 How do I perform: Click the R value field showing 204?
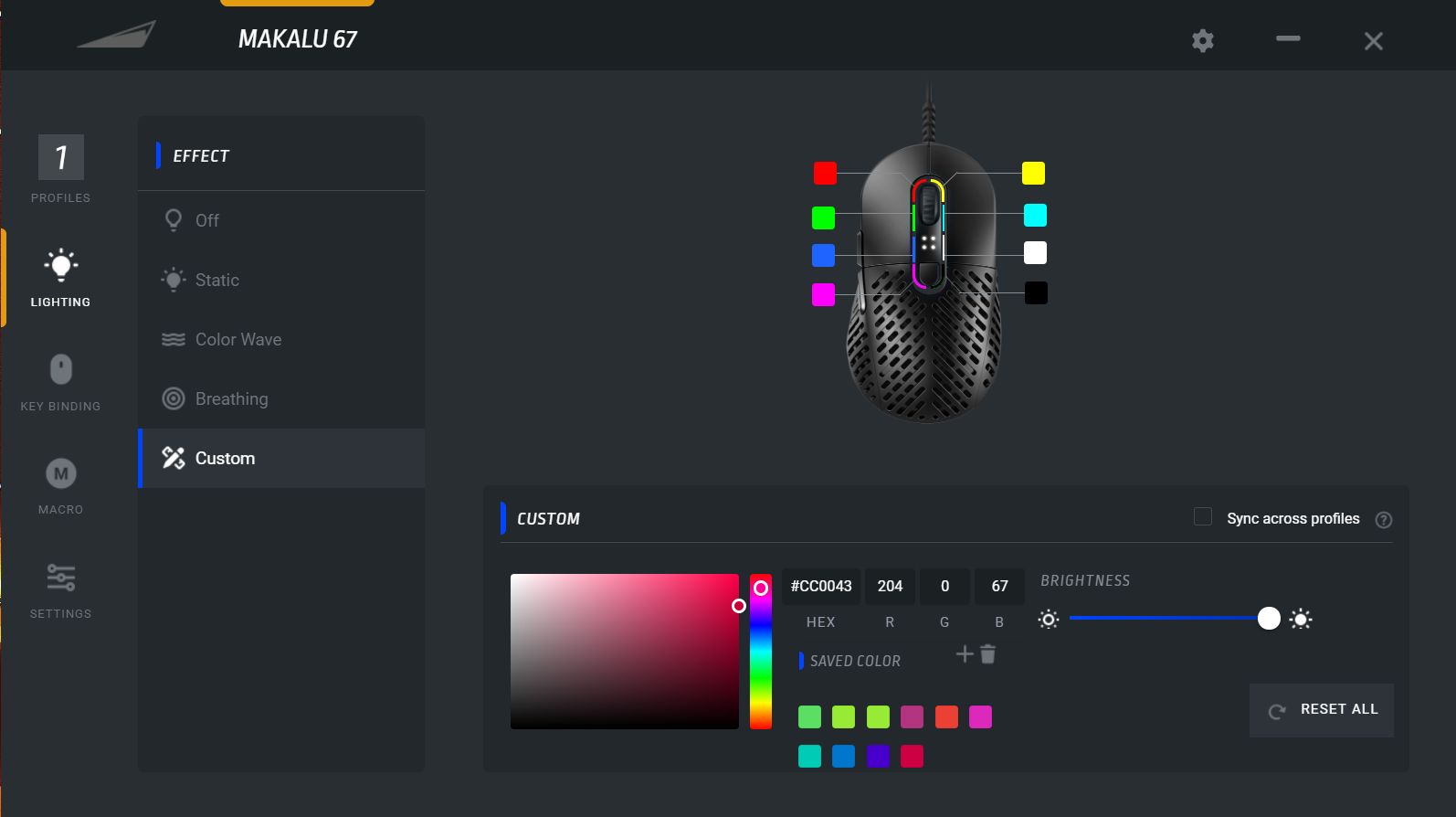890,586
